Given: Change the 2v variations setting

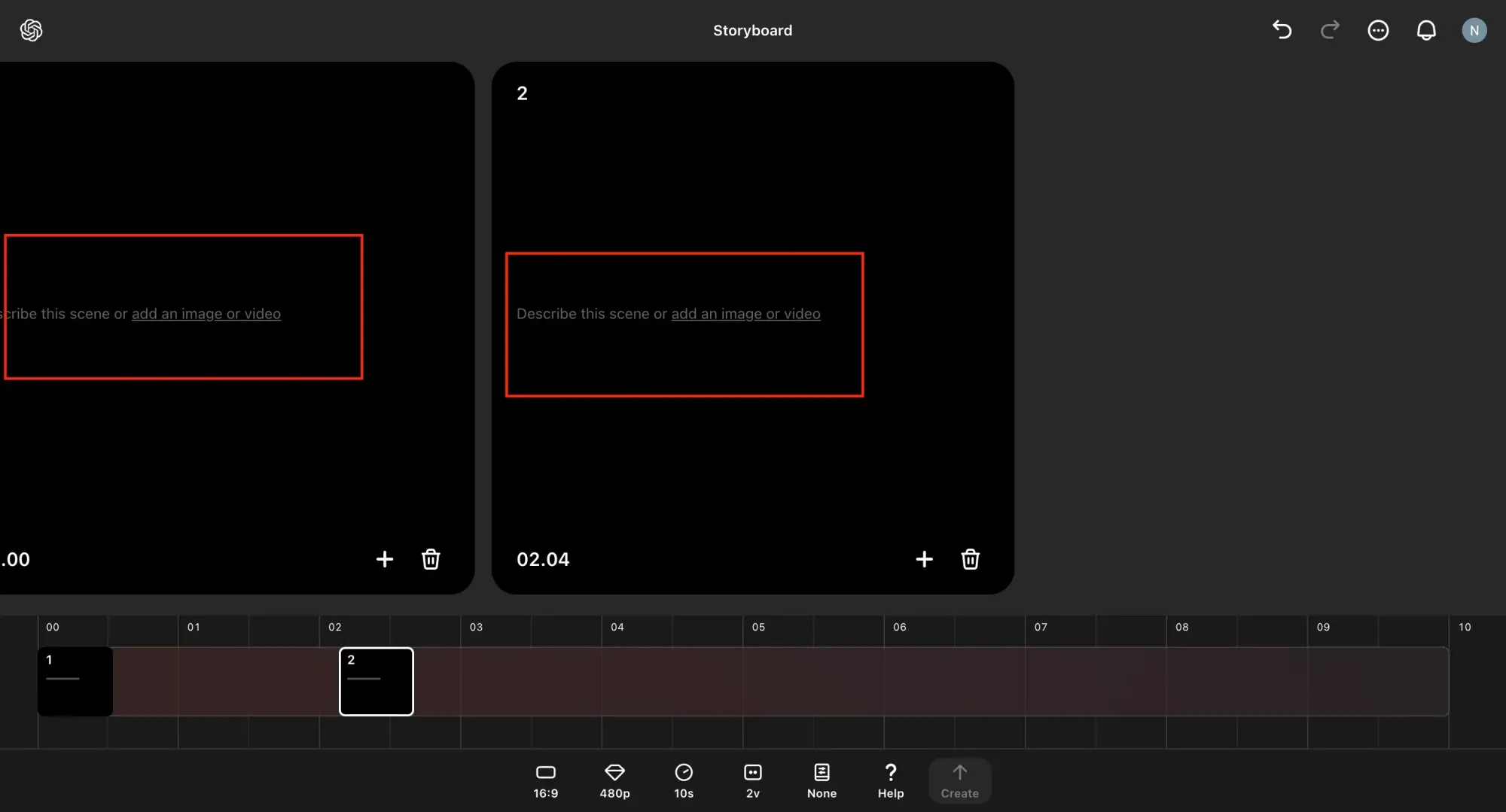Looking at the screenshot, I should coord(752,781).
